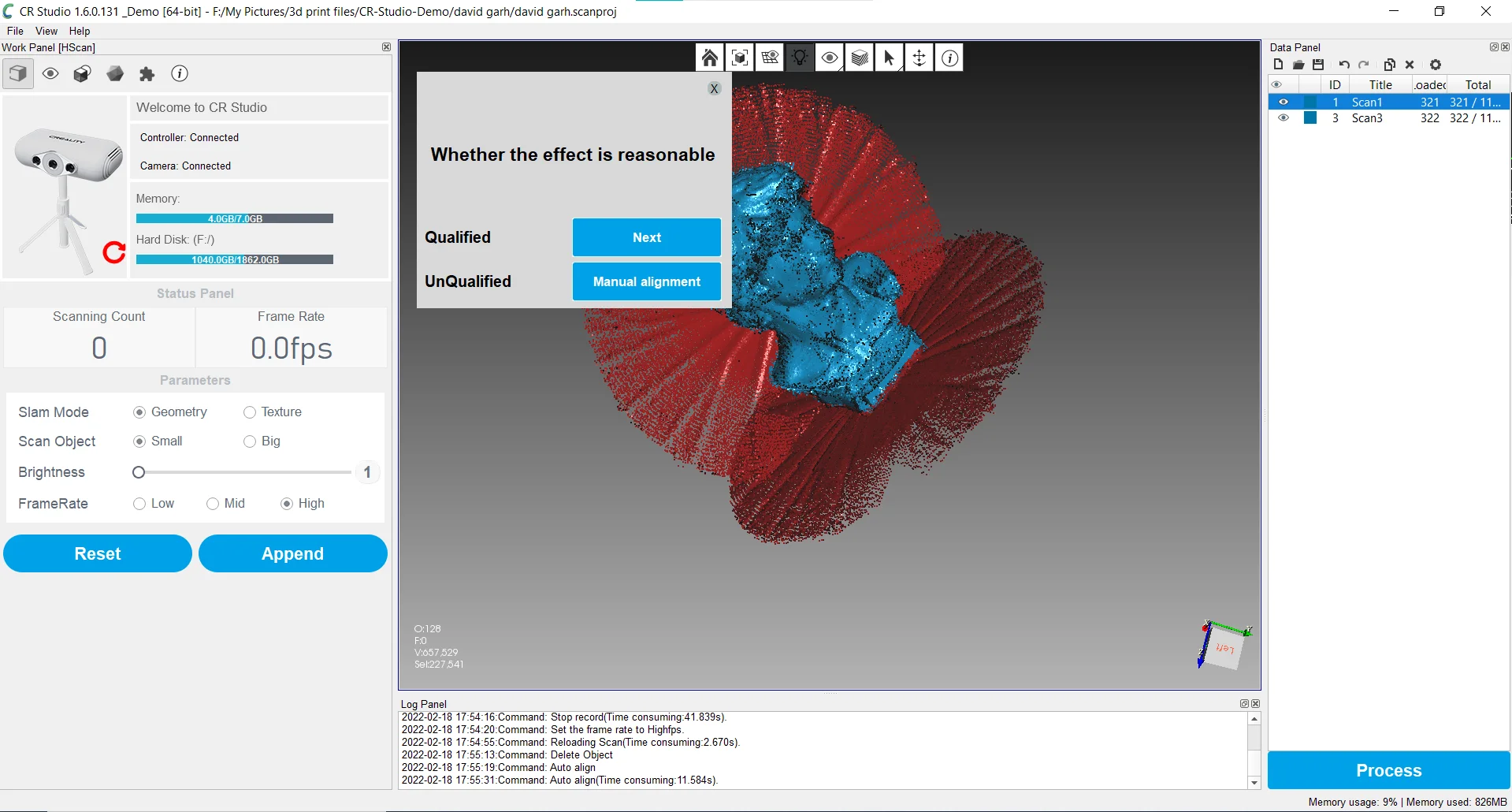This screenshot has width=1512, height=812.
Task: Undo last action in Data Panel
Action: [x=1344, y=65]
